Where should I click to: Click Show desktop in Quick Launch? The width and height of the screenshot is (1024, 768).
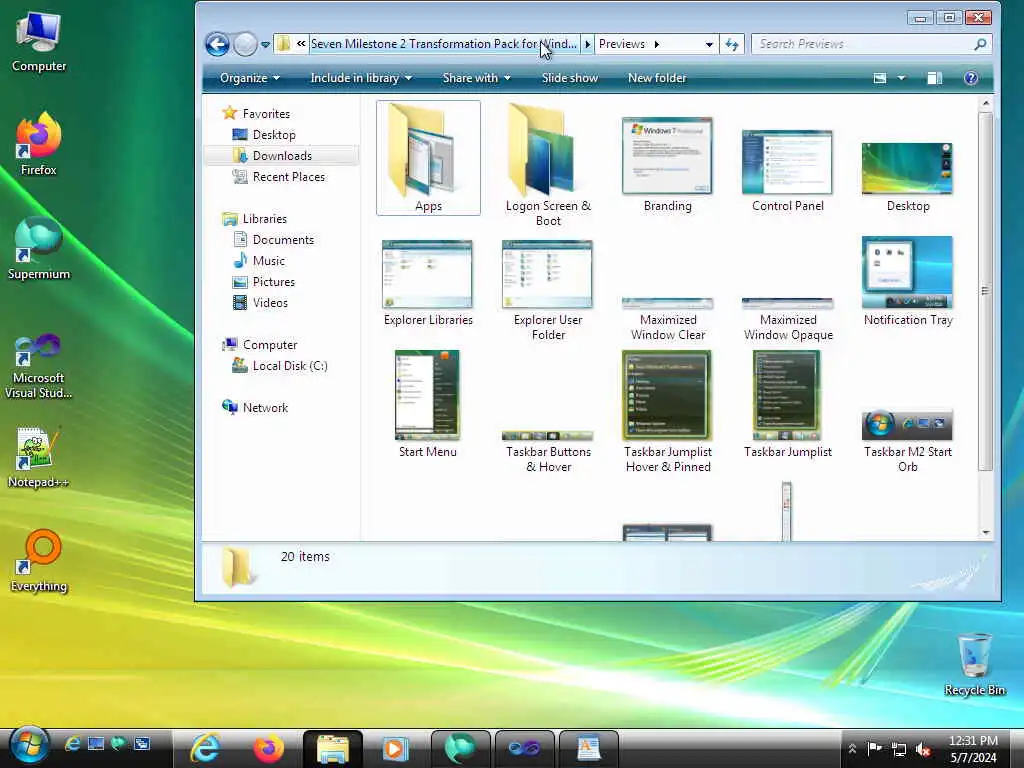(x=96, y=744)
